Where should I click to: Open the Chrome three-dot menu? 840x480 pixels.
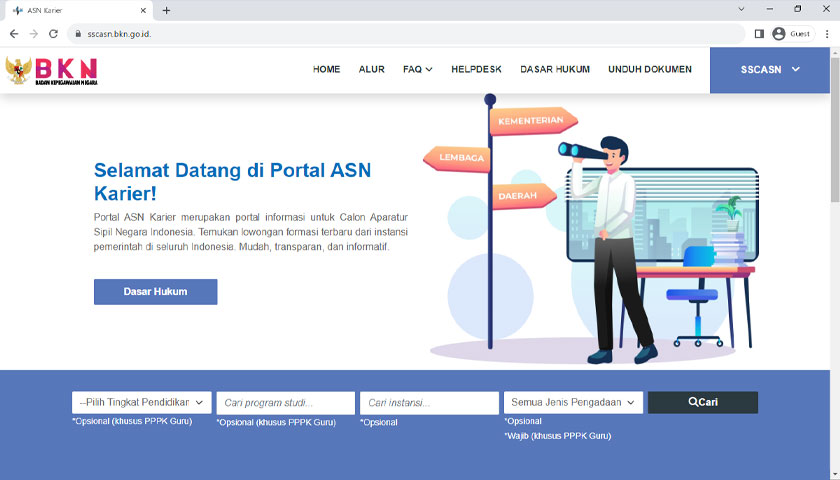click(827, 33)
